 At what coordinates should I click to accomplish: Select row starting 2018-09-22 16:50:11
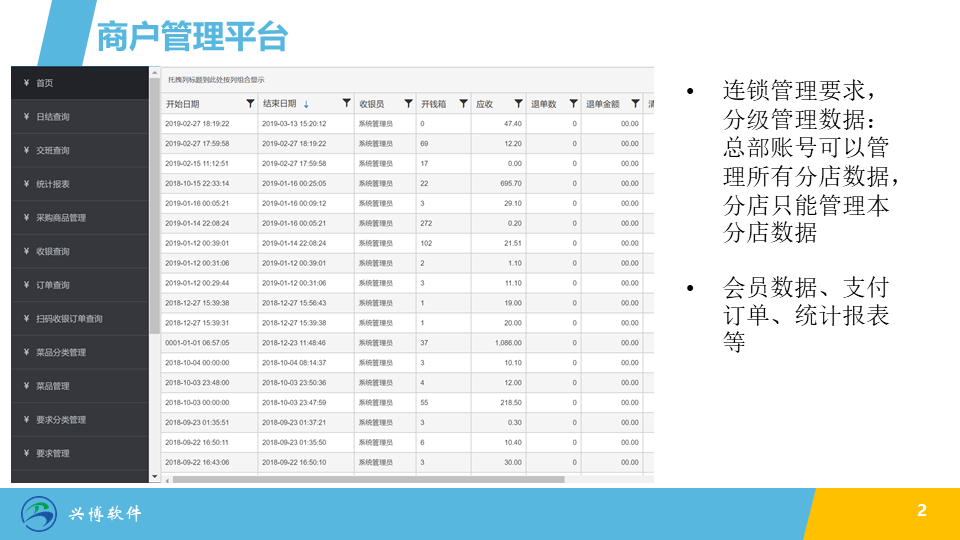tap(407, 442)
